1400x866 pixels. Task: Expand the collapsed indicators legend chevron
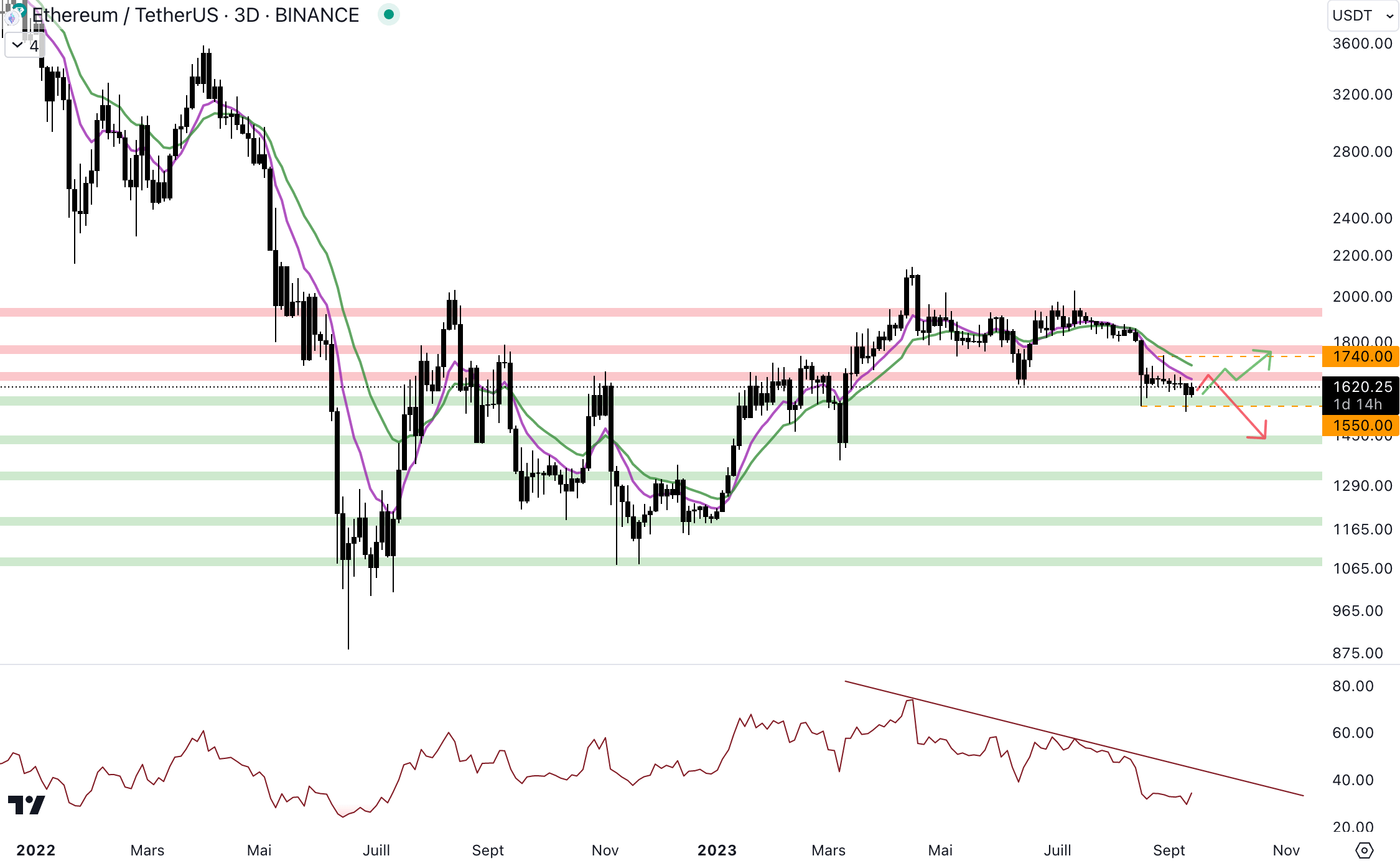17,45
